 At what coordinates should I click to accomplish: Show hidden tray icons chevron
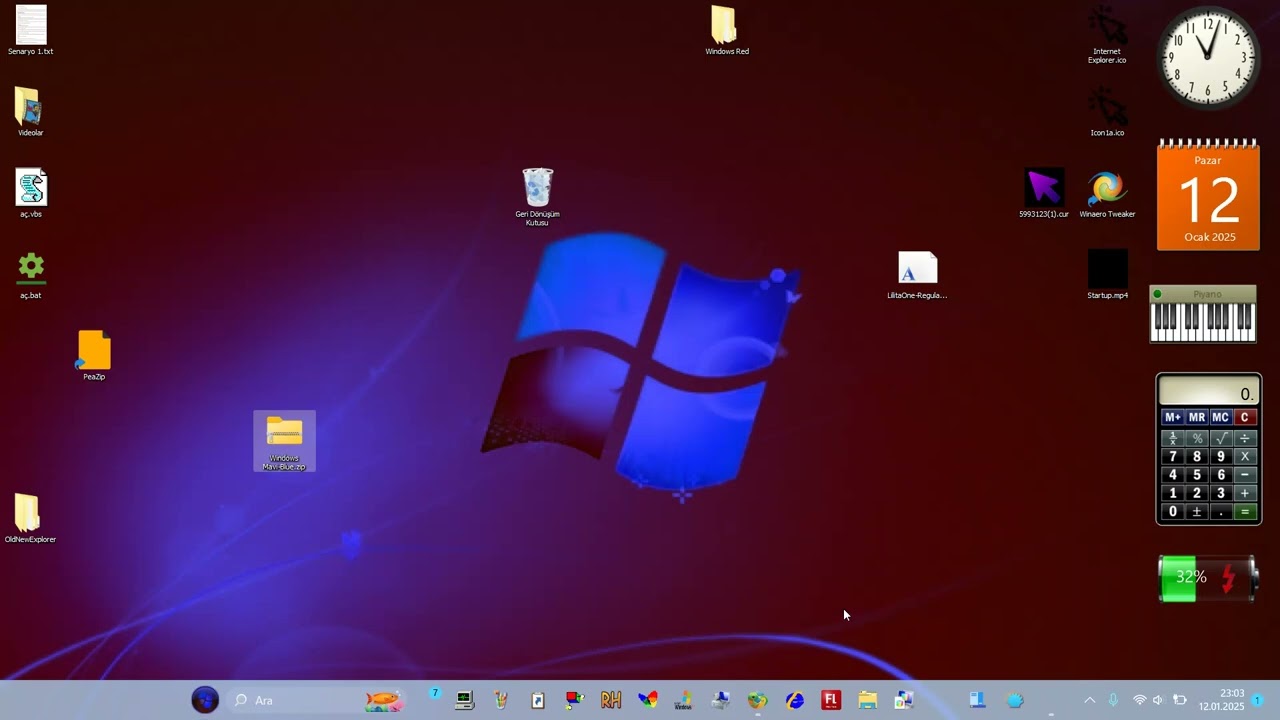click(1089, 700)
